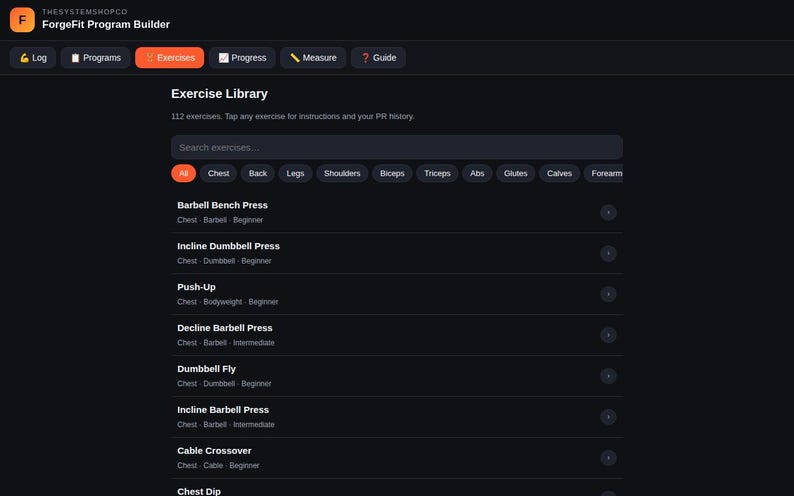
Task: Expand the Chest Dip exercise row
Action: [x=397, y=488]
